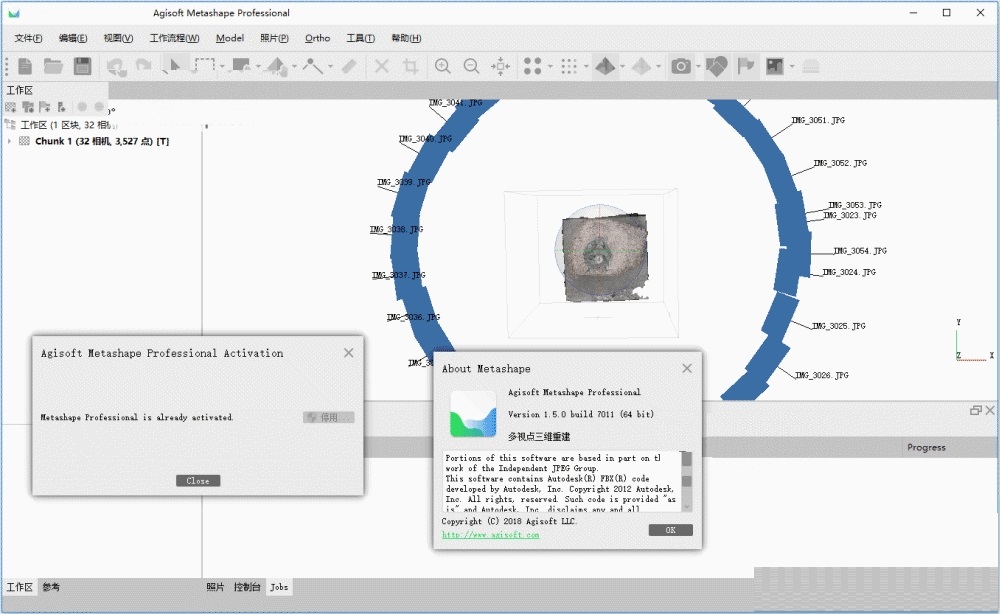Open the point cloud view dropdown arrow
The image size is (1000, 614).
click(551, 67)
